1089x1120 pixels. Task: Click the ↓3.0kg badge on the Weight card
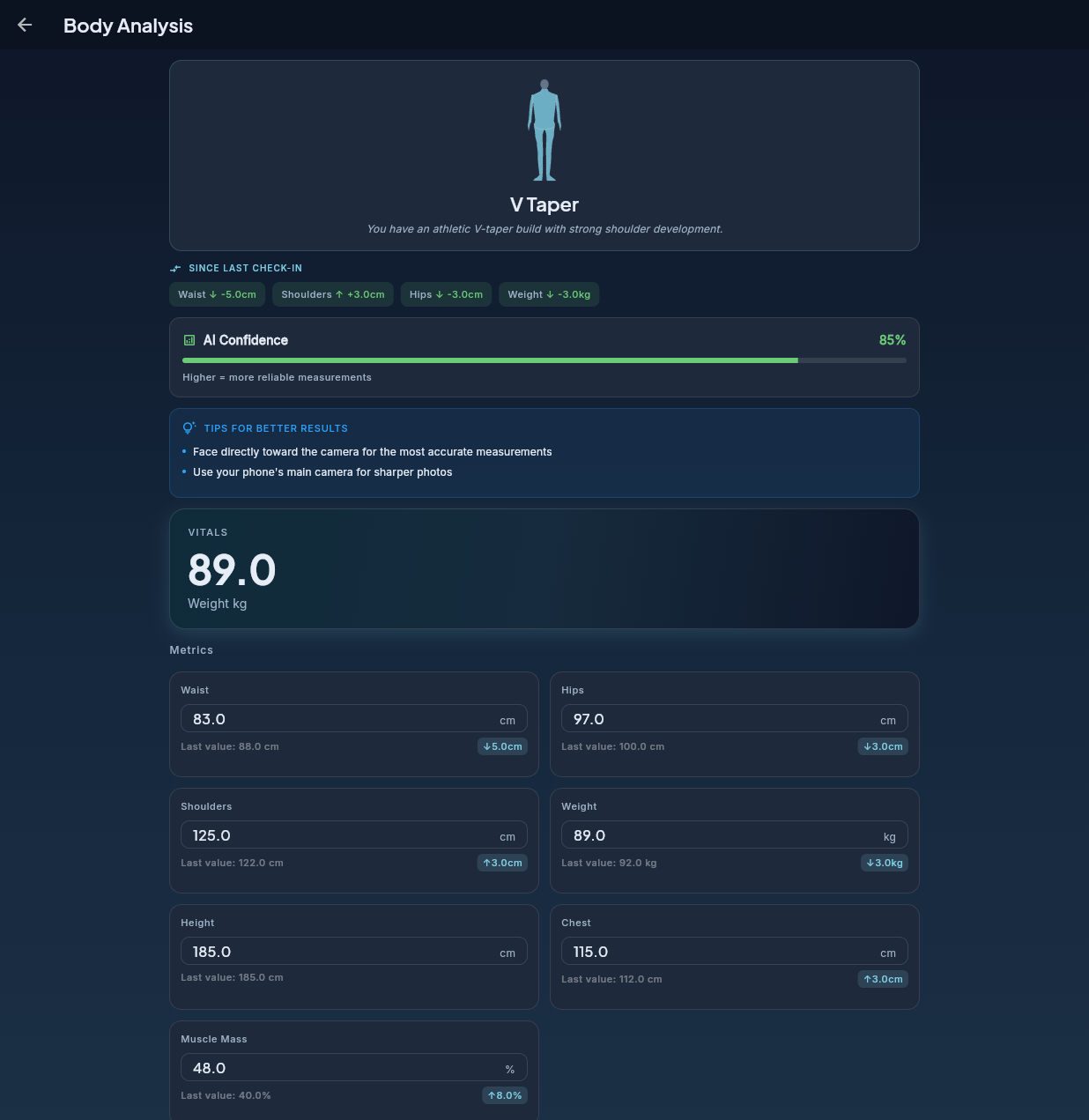[x=884, y=863]
